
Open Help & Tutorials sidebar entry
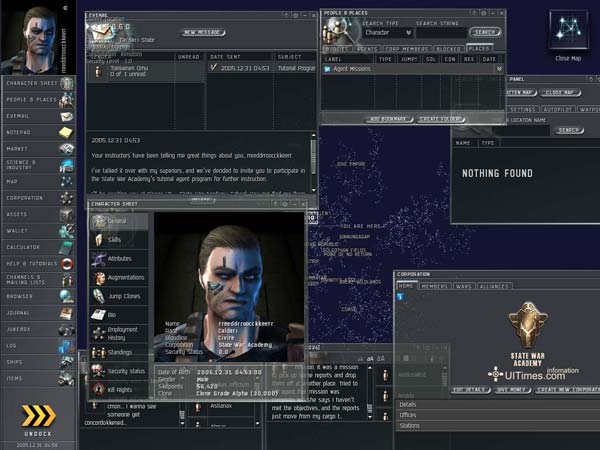38,264
